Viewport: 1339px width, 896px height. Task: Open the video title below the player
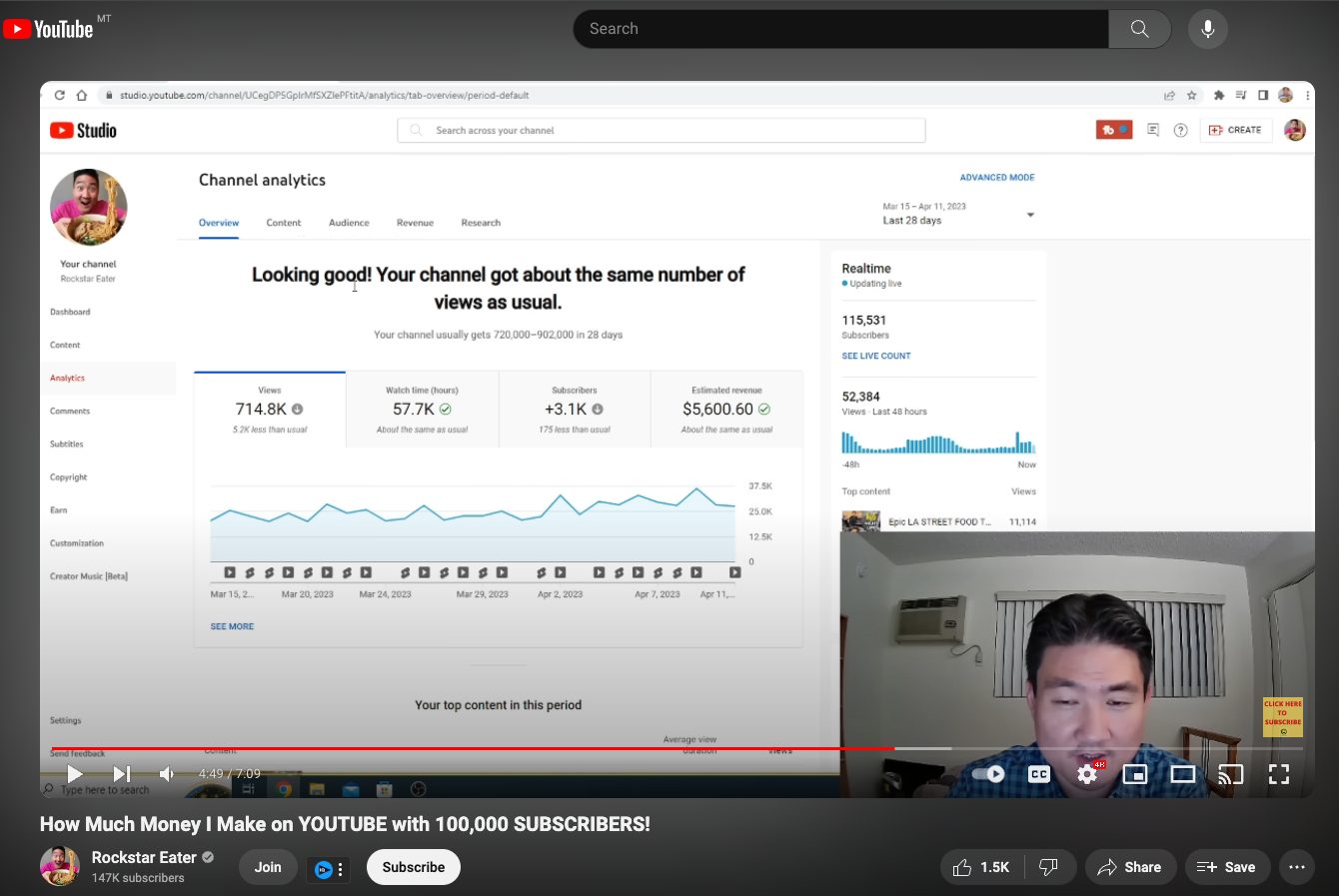pos(345,824)
